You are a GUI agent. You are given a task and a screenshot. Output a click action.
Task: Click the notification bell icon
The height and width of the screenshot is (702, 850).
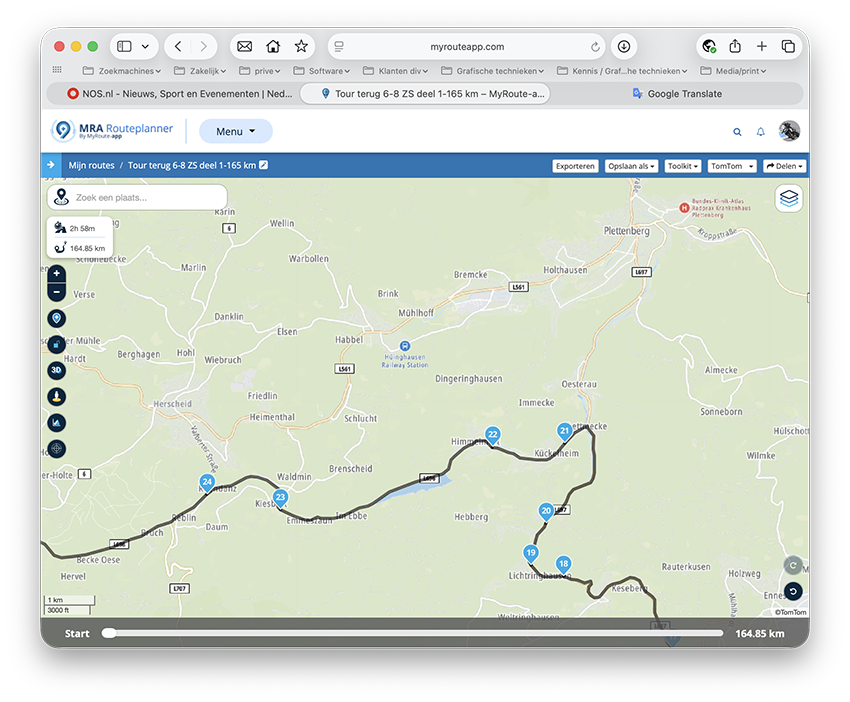click(x=761, y=132)
